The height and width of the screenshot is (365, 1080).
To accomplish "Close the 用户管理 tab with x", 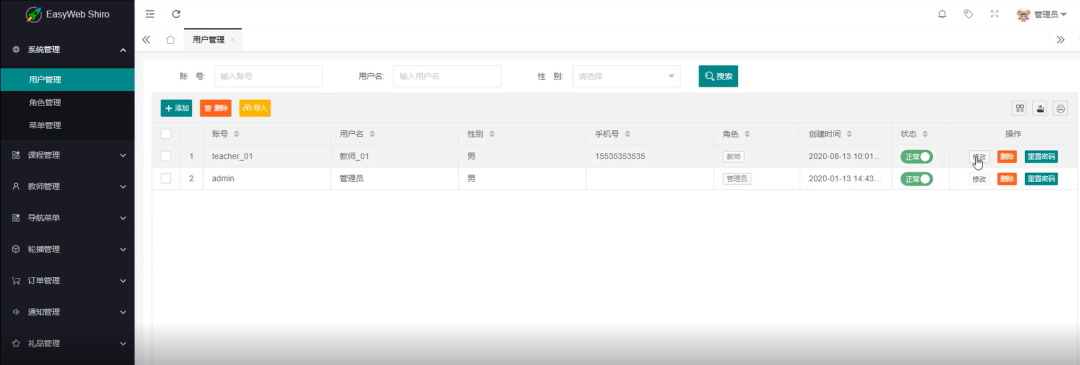I will click(x=233, y=40).
